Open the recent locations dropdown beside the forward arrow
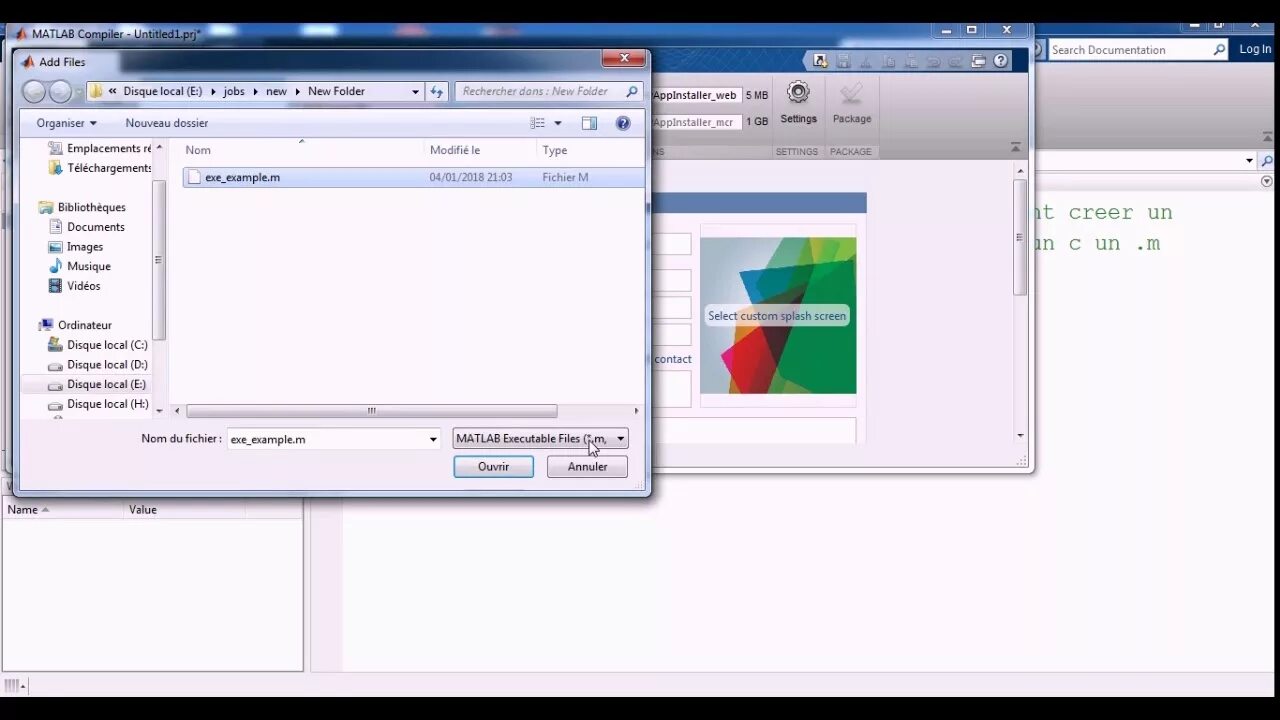1280x720 pixels. click(78, 92)
